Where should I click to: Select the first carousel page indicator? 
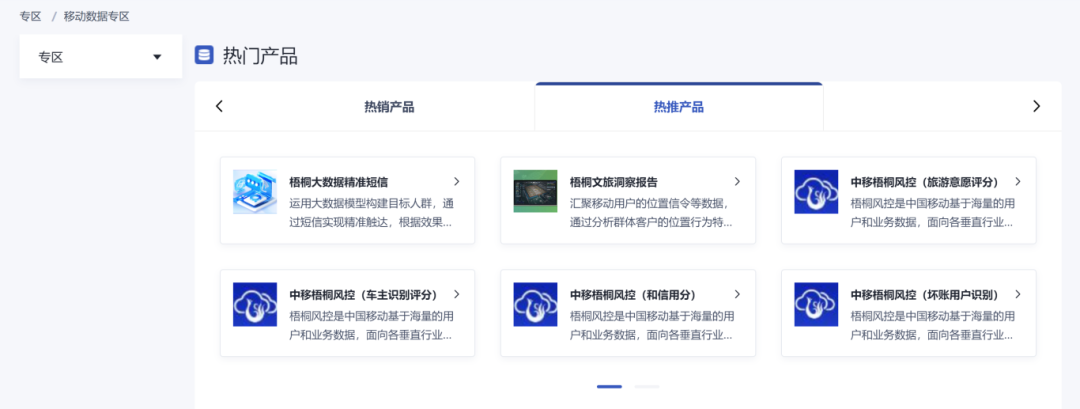pos(609,386)
